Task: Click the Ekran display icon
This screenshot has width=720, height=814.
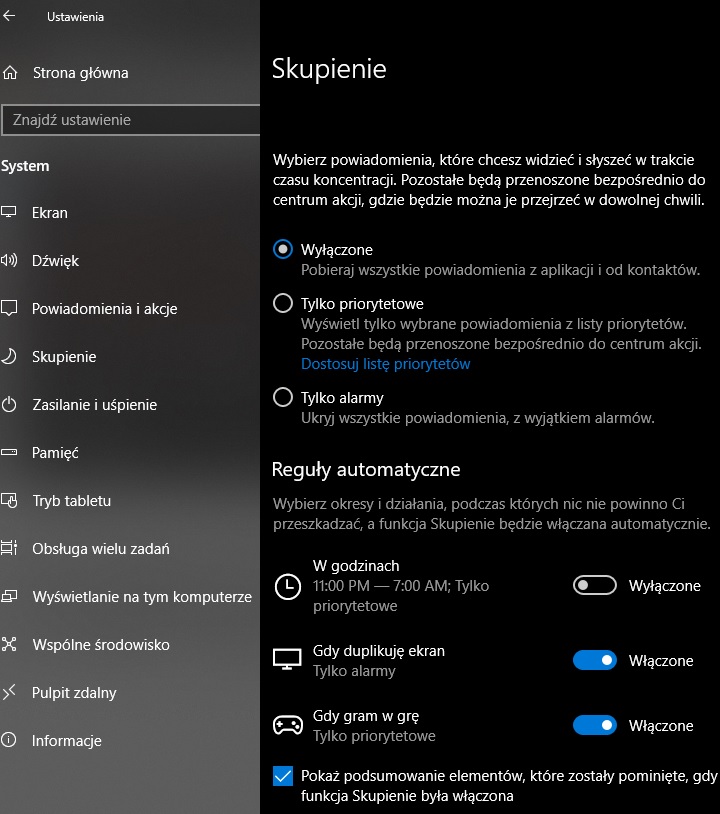Action: [9, 213]
